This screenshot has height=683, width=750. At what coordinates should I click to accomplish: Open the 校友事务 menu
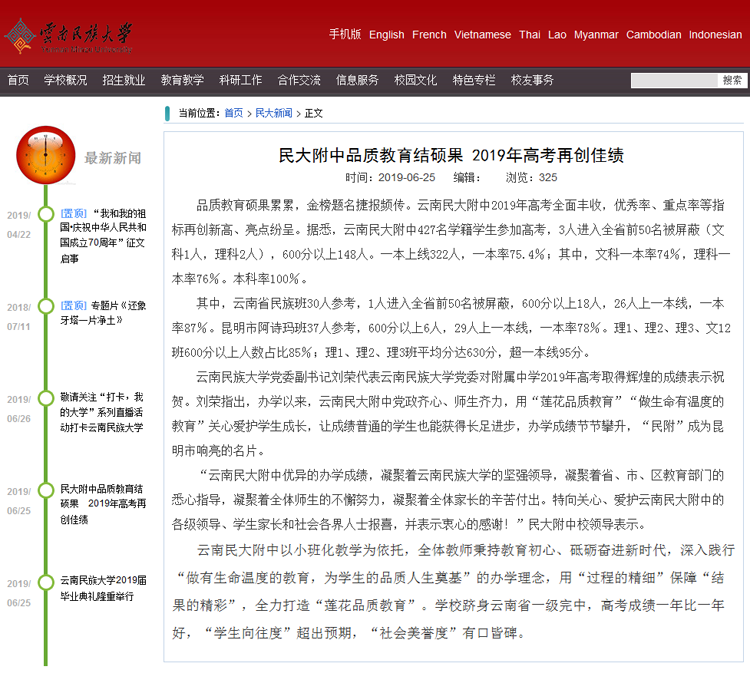532,80
